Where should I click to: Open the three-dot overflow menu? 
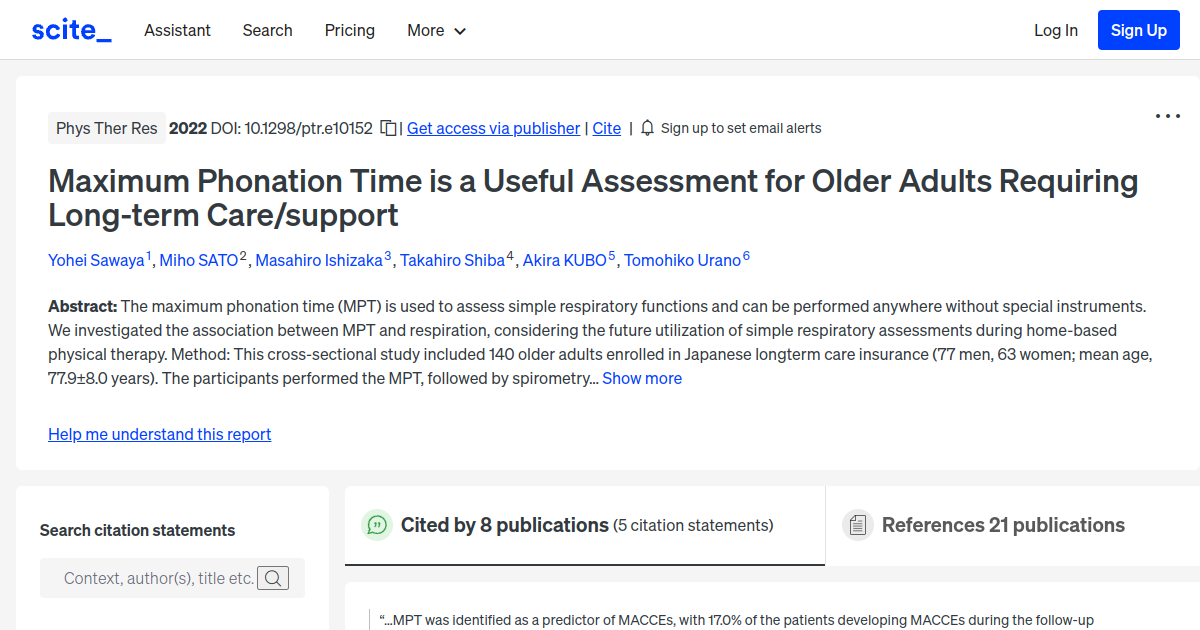coord(1167,116)
